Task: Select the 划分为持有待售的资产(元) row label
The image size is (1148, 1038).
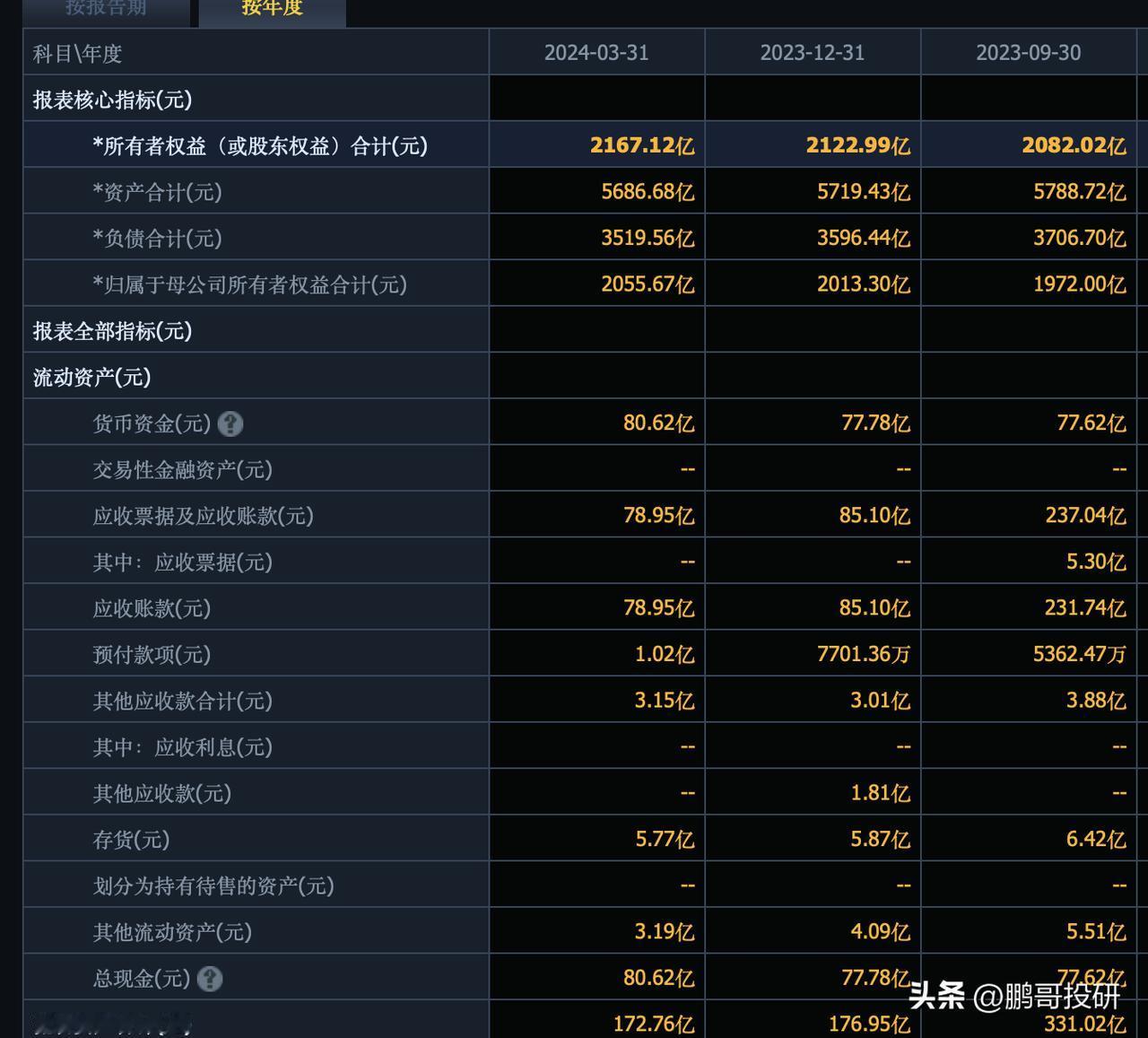Action: [x=213, y=886]
